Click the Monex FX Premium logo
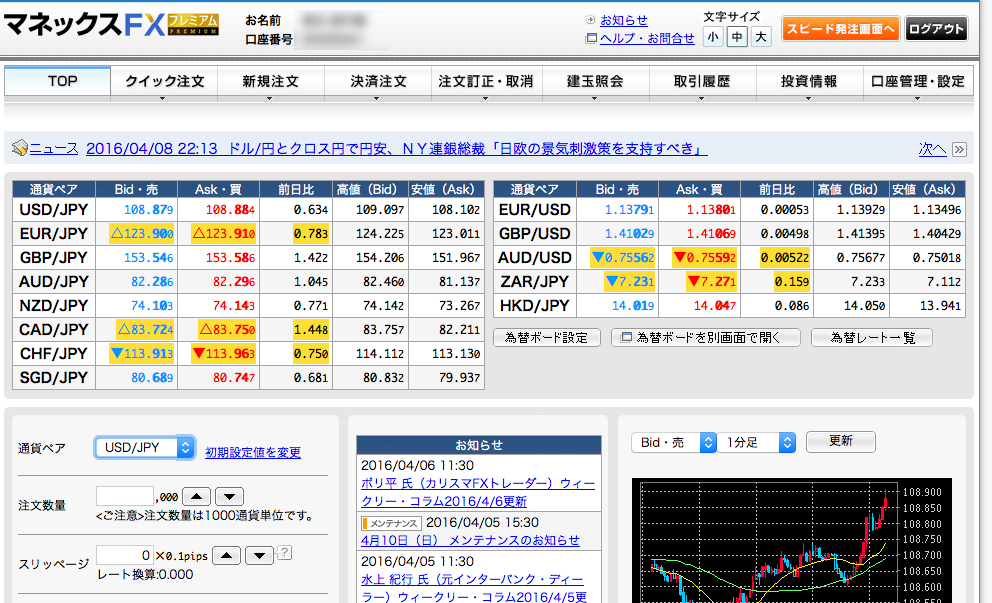 (x=111, y=27)
